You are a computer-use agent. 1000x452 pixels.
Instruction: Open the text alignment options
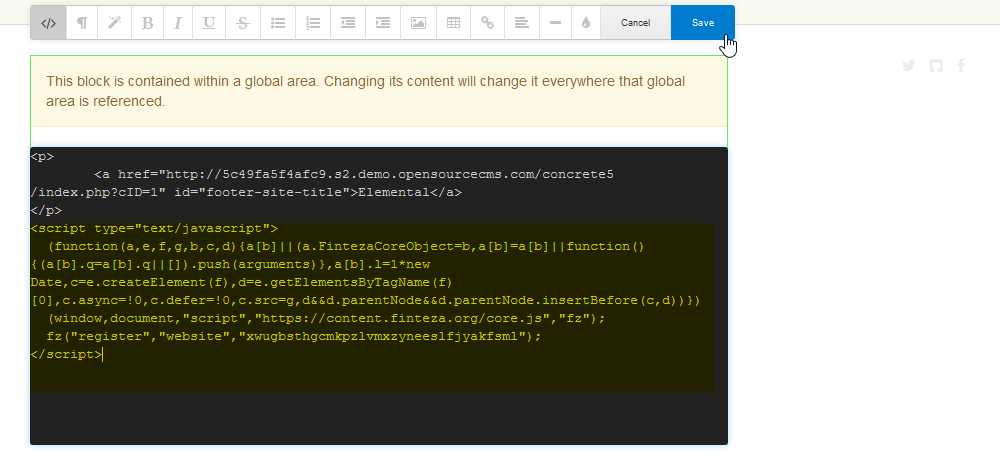click(520, 22)
